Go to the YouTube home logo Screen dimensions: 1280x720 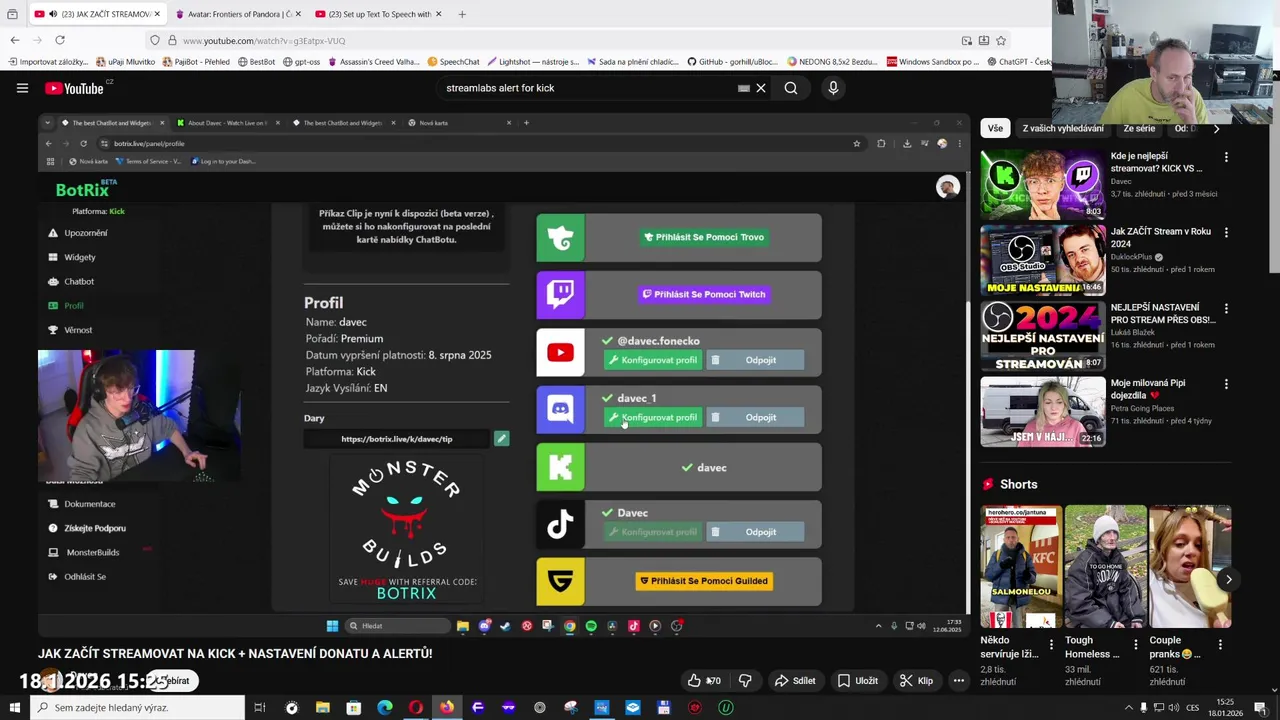tap(74, 88)
